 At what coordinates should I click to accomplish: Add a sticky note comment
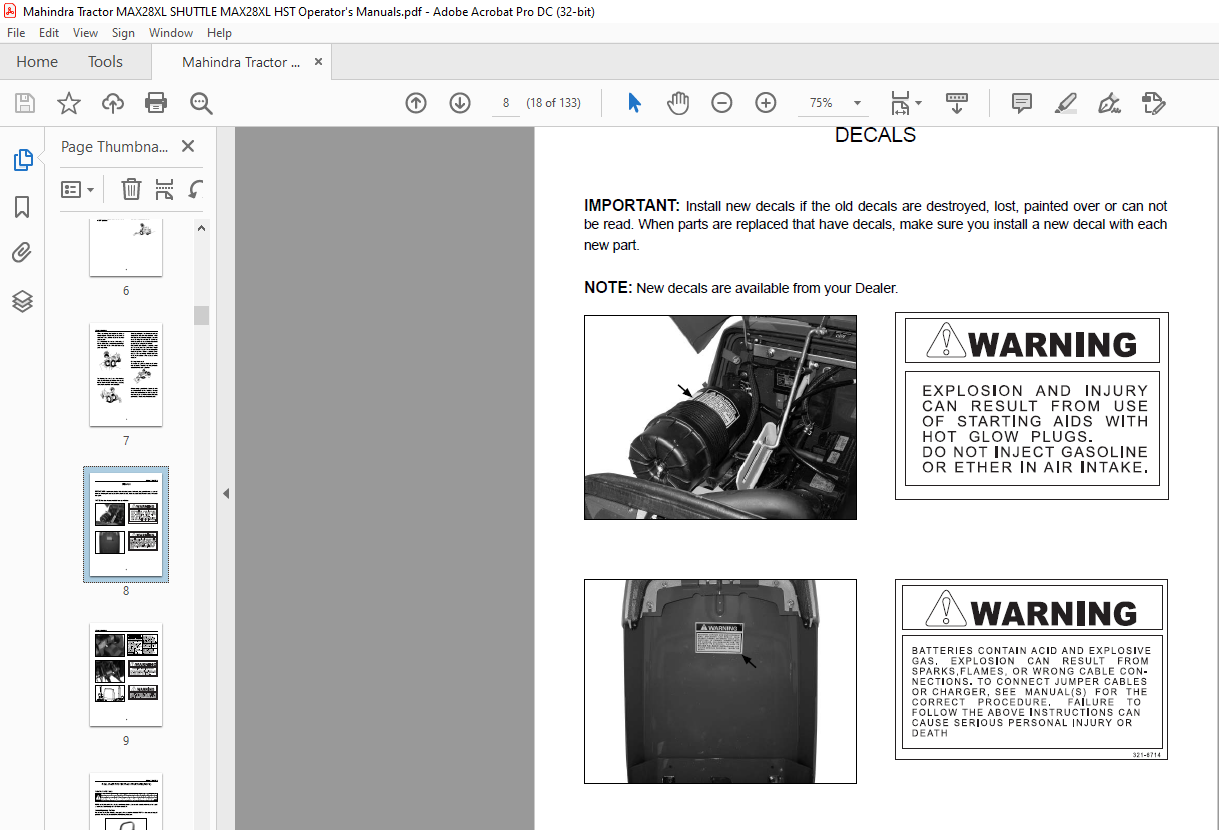tap(1022, 103)
